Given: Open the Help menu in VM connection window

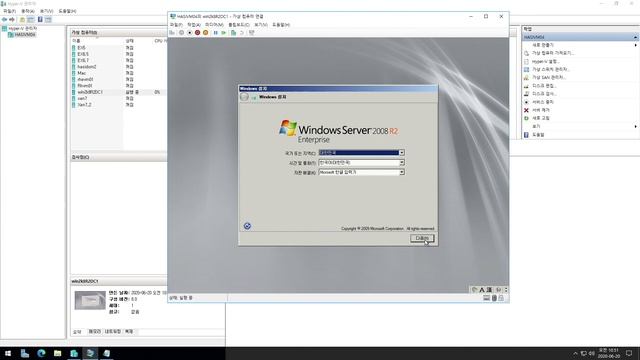Looking at the screenshot, I should [x=280, y=25].
